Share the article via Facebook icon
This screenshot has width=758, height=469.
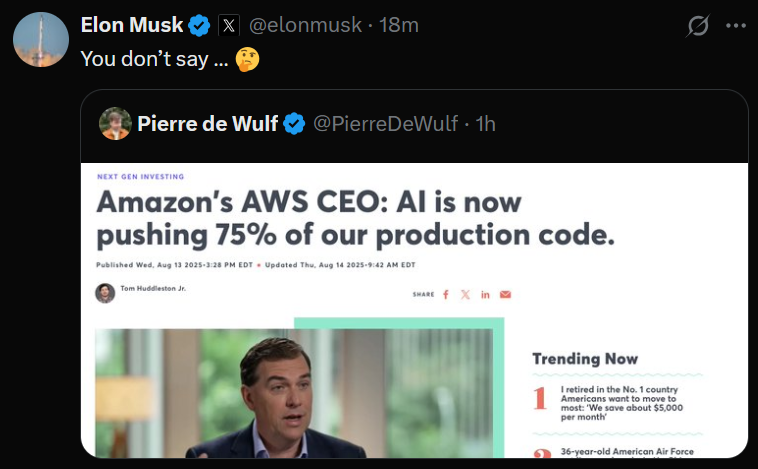[x=445, y=294]
